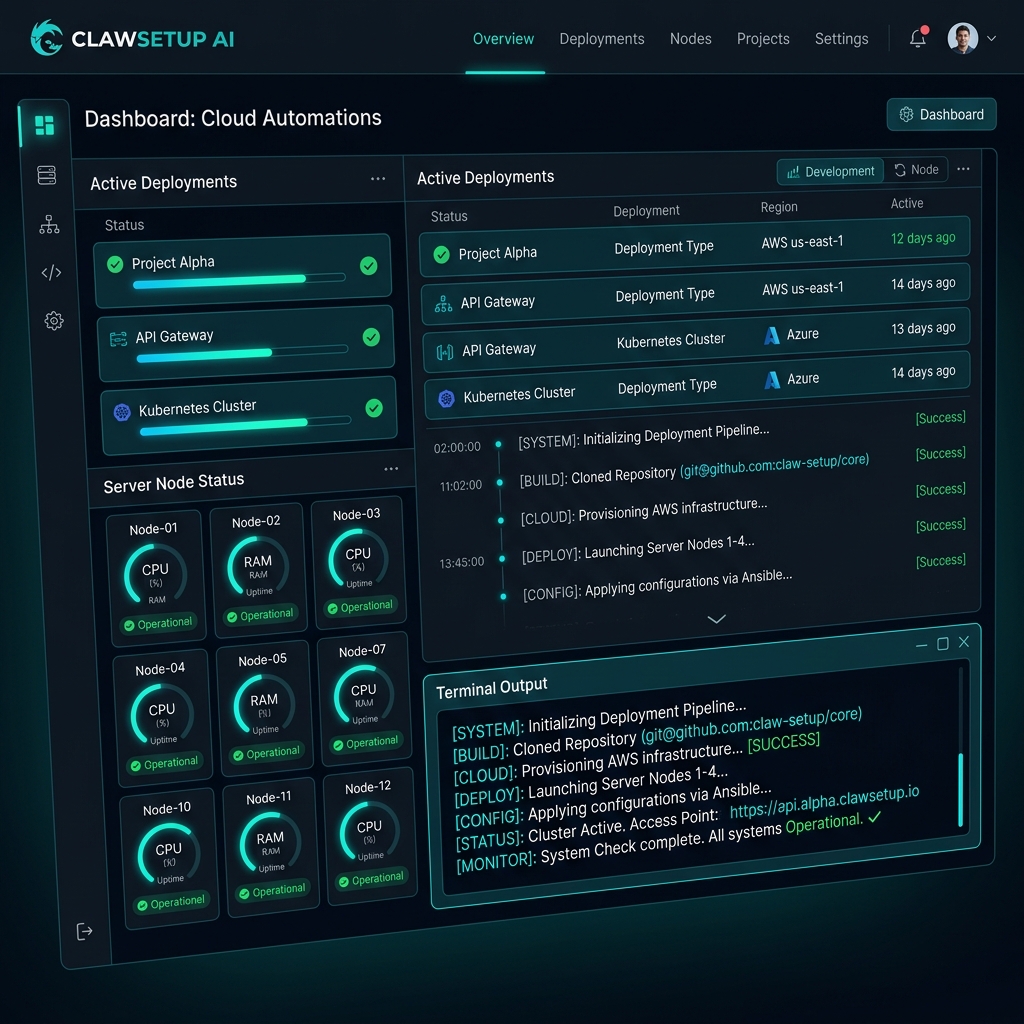Open the gear settings sidebar icon
The width and height of the screenshot is (1024, 1024).
tap(54, 321)
